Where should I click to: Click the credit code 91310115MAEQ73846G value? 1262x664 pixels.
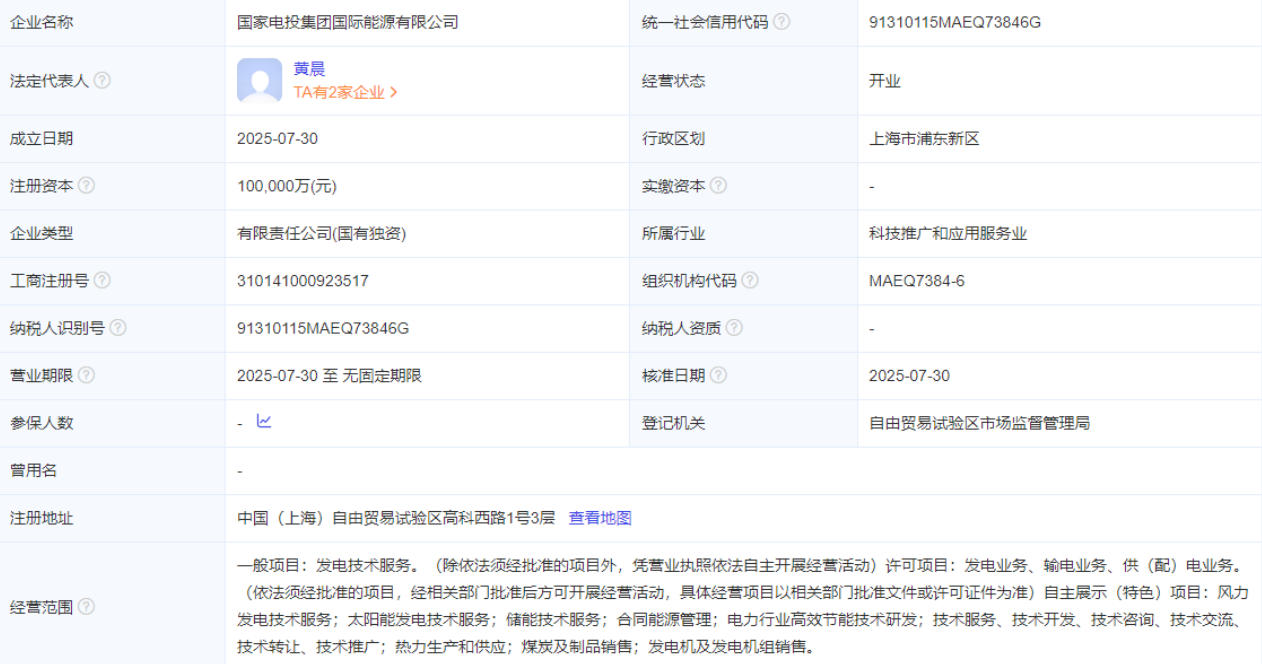tap(954, 22)
